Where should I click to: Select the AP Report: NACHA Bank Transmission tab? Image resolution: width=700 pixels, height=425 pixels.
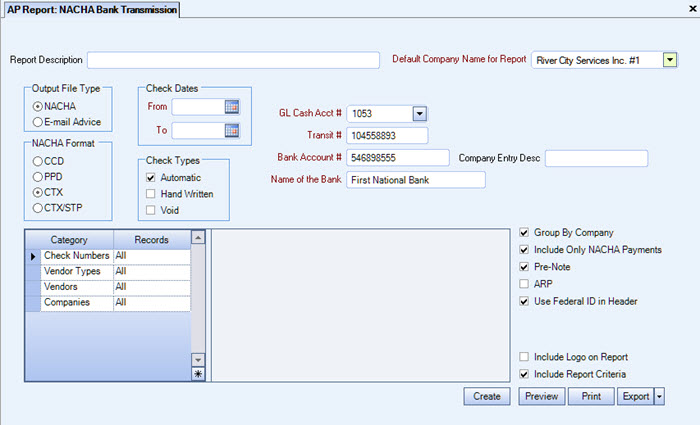91,10
